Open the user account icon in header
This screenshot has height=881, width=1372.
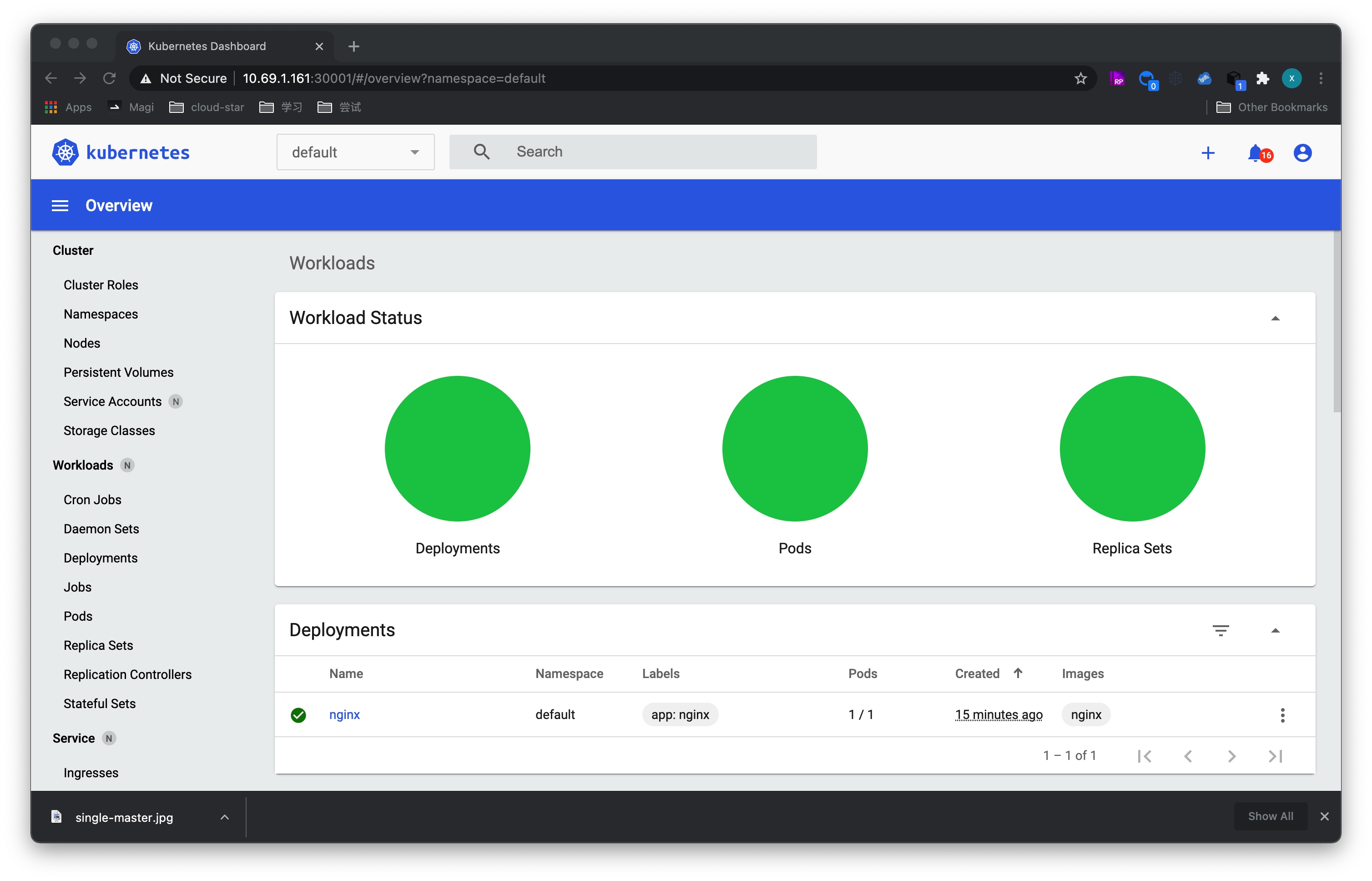[1302, 153]
